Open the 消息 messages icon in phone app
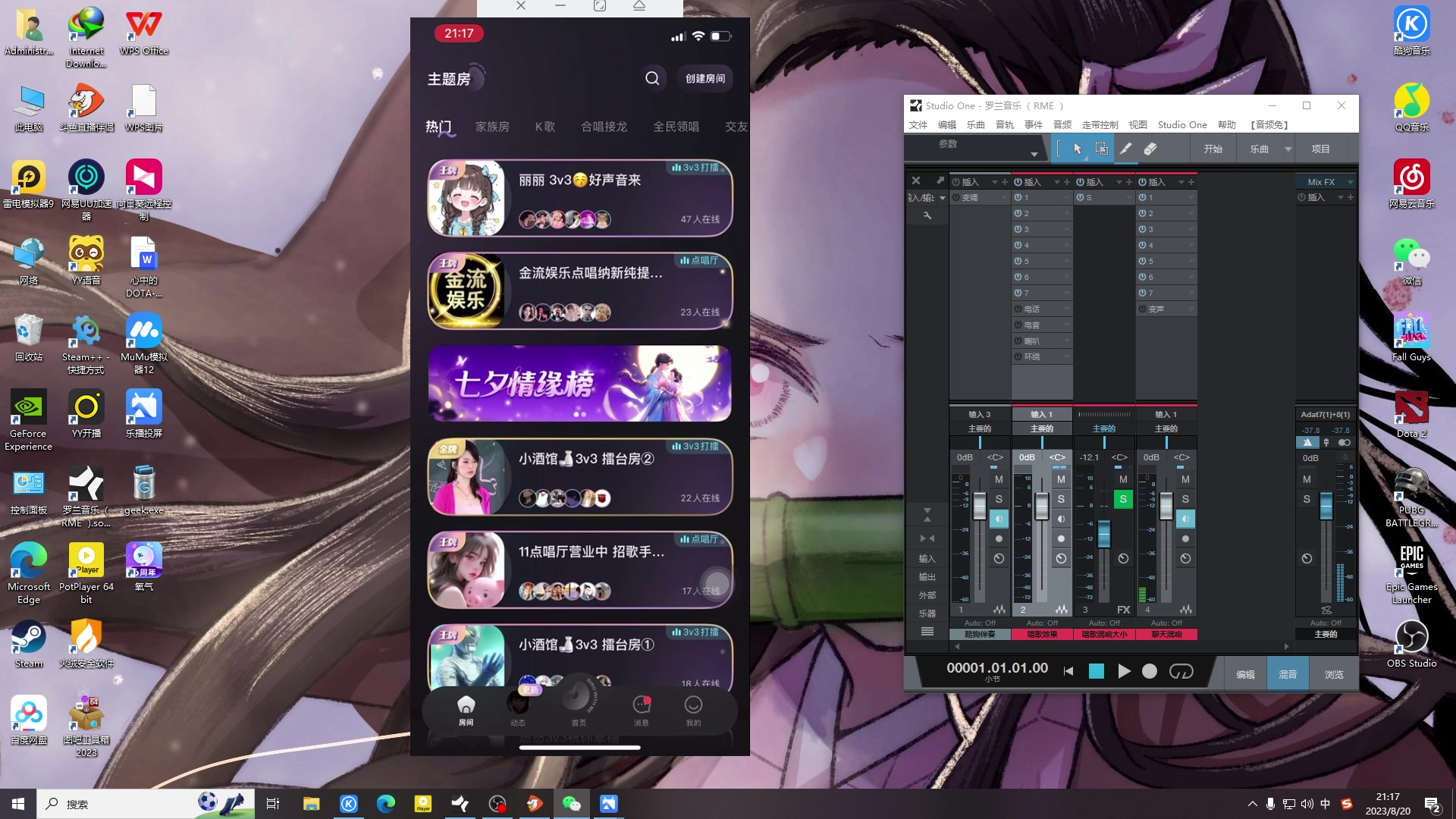The width and height of the screenshot is (1456, 819). tap(642, 711)
